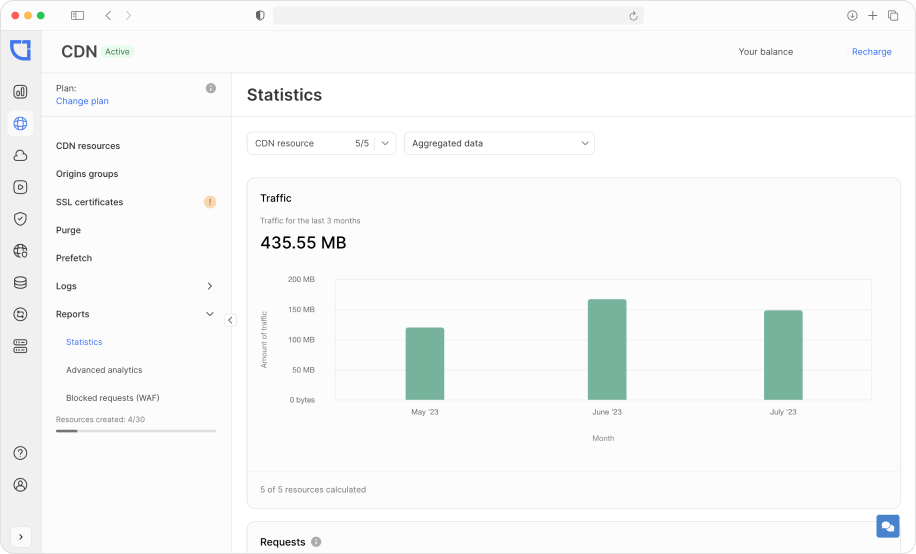Select Blocked requests (WAF) report
916x554 pixels.
(113, 398)
